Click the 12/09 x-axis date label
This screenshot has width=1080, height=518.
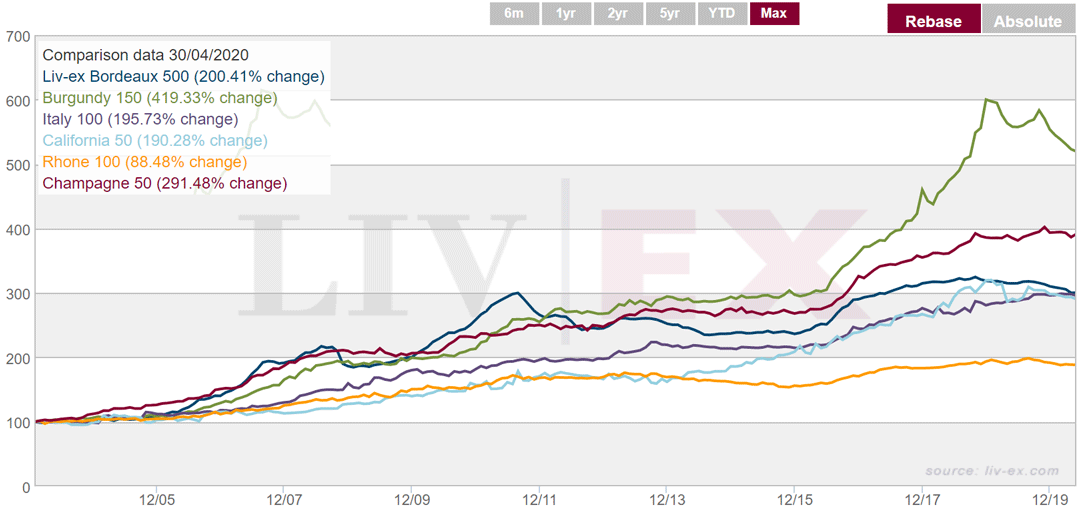(x=412, y=498)
